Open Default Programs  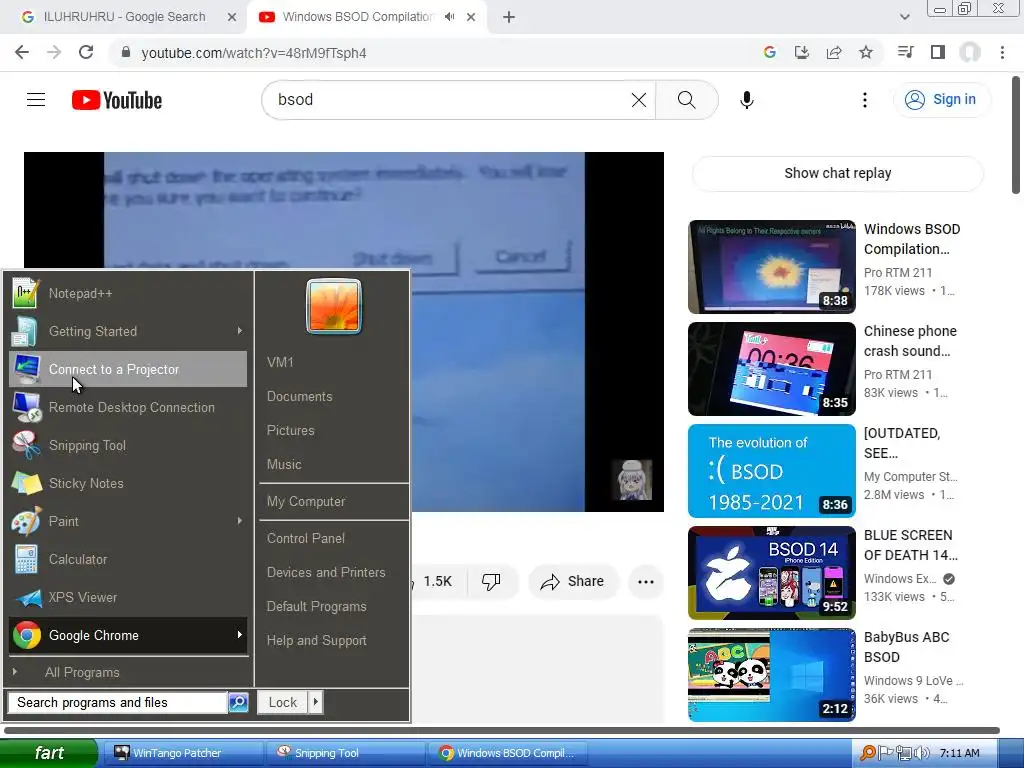(316, 606)
